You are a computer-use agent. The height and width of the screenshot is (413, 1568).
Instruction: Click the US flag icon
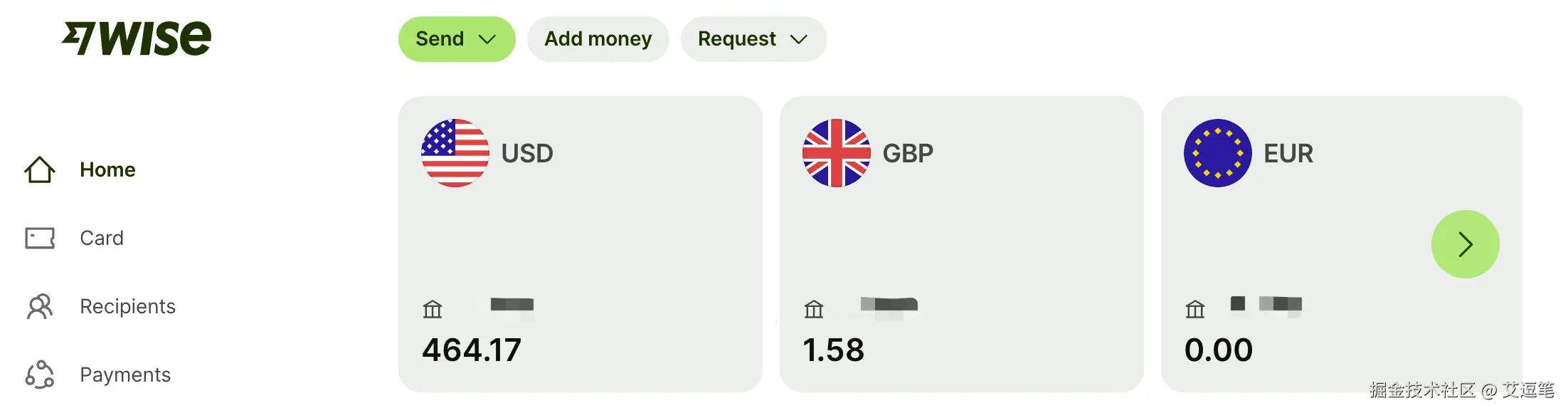point(455,153)
